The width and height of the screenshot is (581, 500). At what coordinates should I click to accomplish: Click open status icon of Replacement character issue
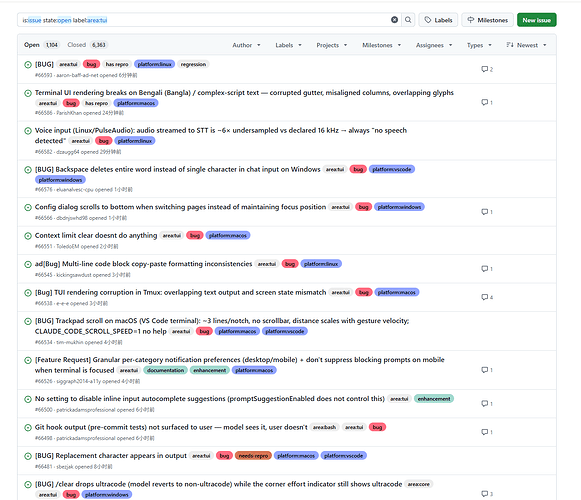point(28,456)
